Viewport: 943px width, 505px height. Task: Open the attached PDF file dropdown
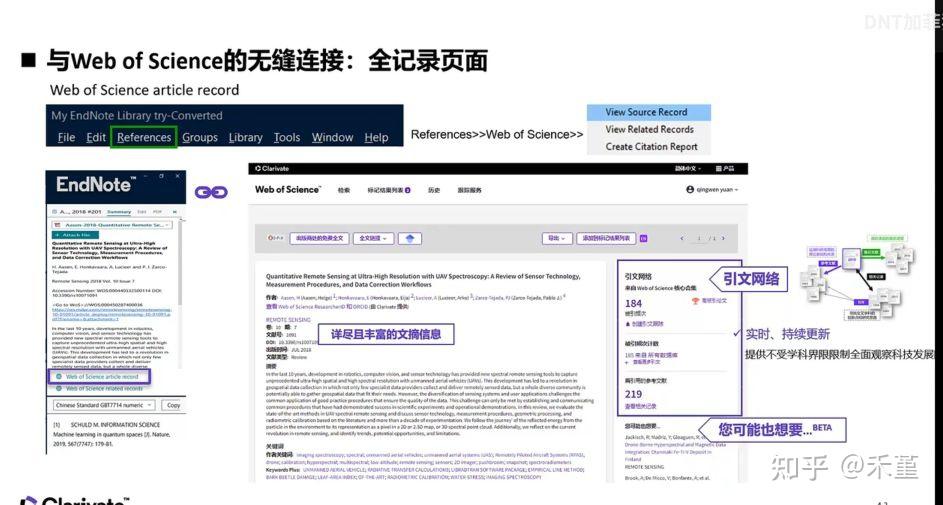tap(113, 225)
